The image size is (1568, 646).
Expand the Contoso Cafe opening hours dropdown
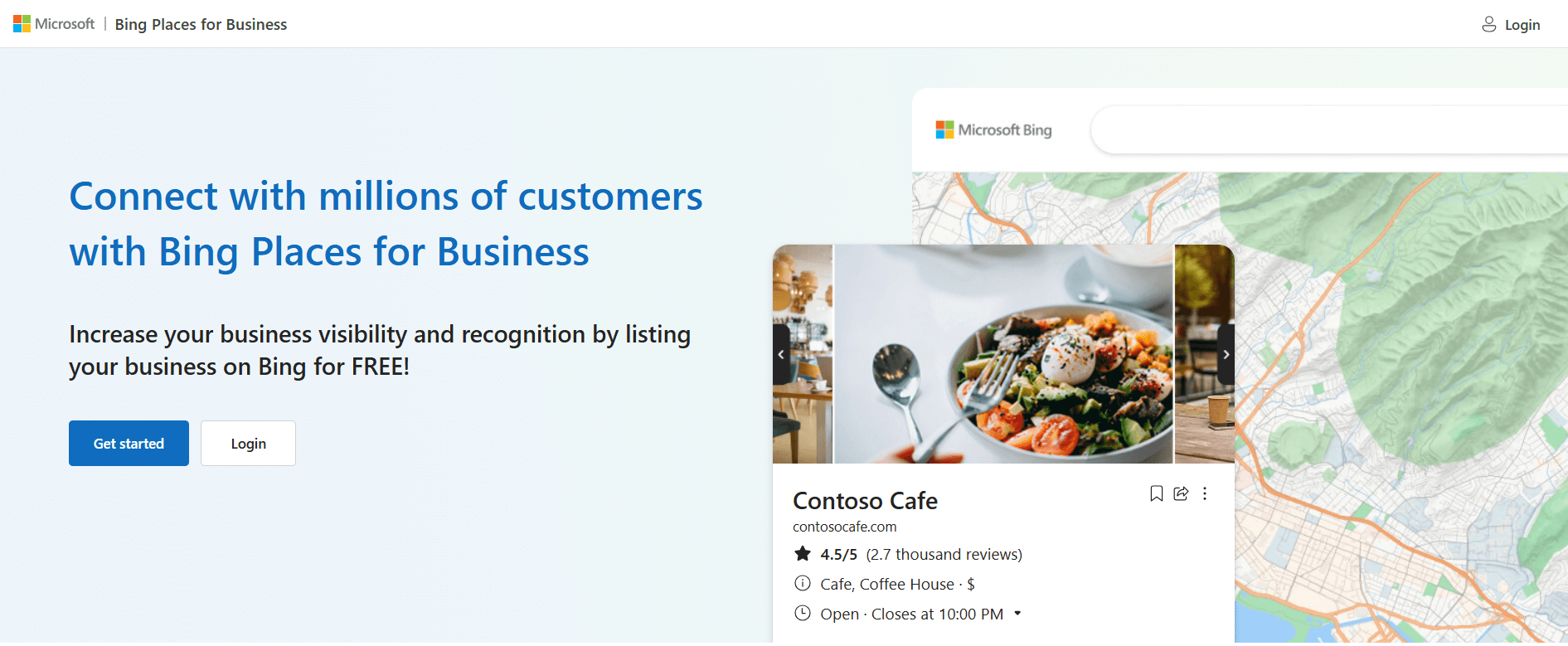pos(1018,614)
